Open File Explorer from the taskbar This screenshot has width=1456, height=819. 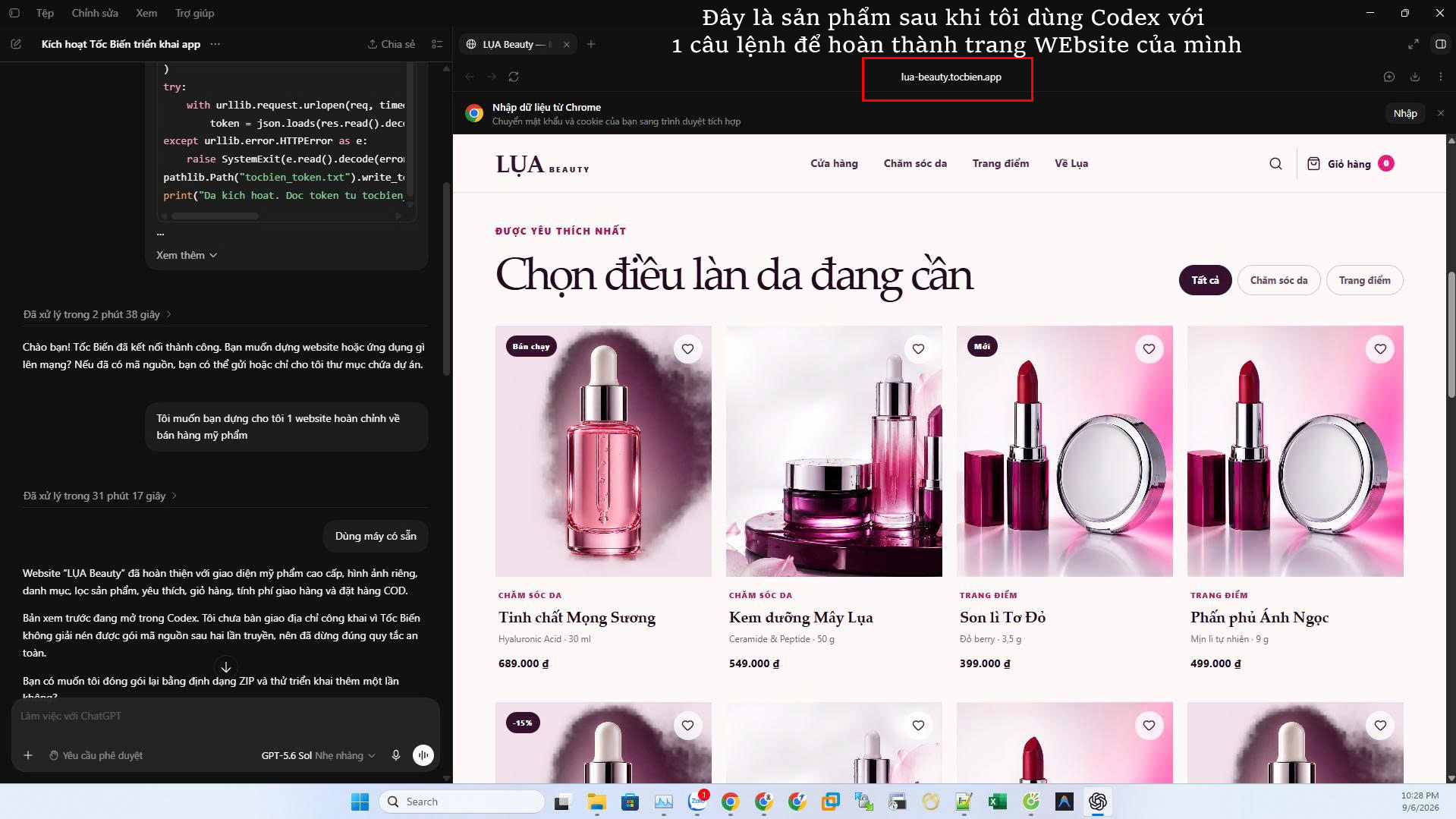(596, 802)
